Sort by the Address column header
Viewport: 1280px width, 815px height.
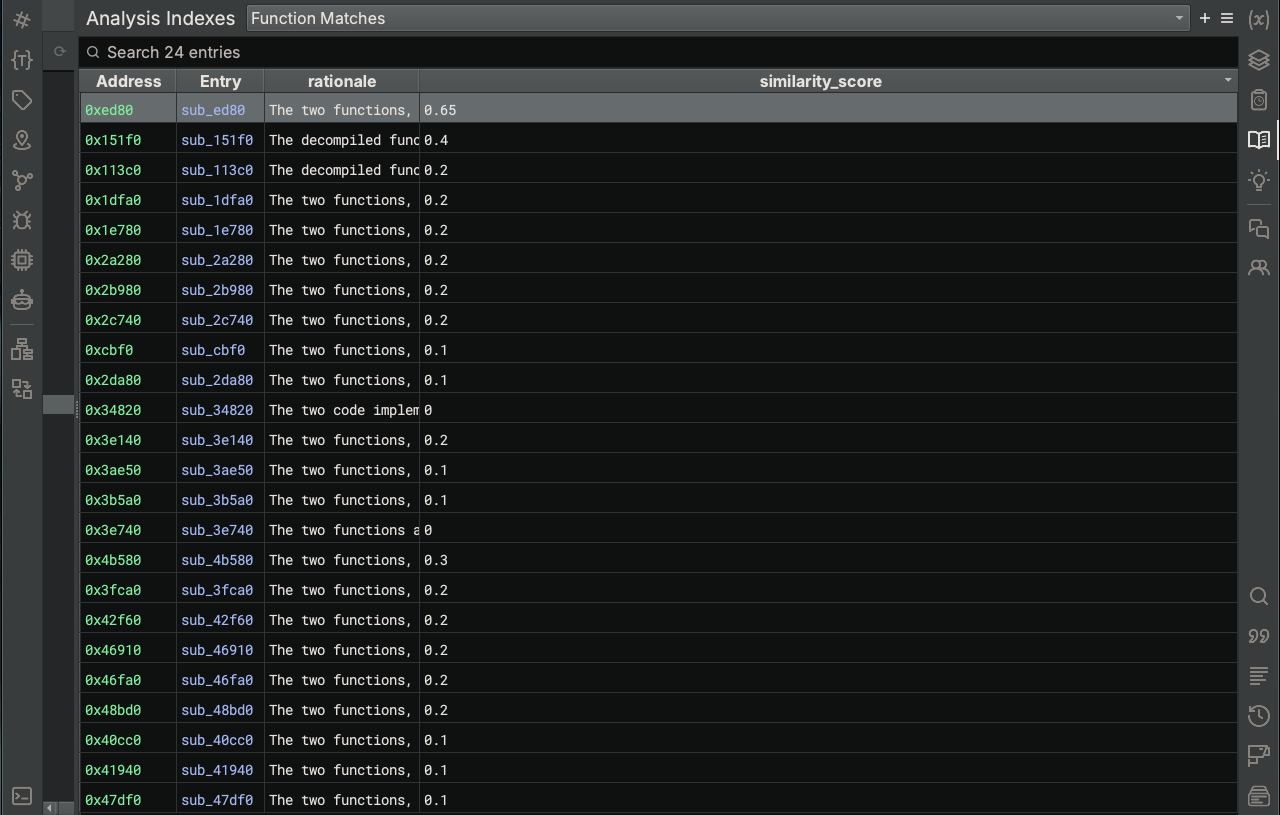pos(128,81)
